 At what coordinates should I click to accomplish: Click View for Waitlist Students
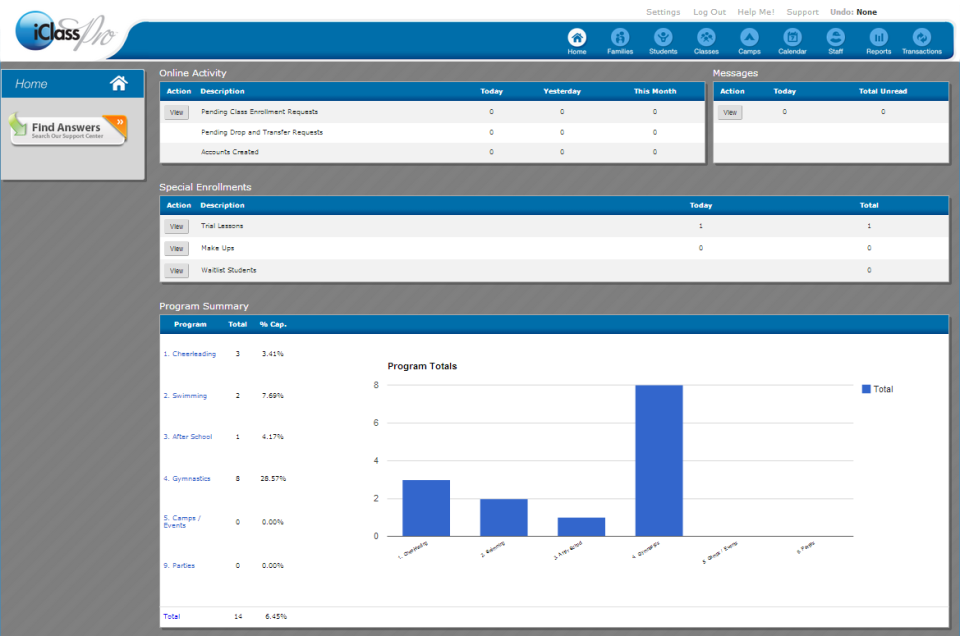click(176, 271)
